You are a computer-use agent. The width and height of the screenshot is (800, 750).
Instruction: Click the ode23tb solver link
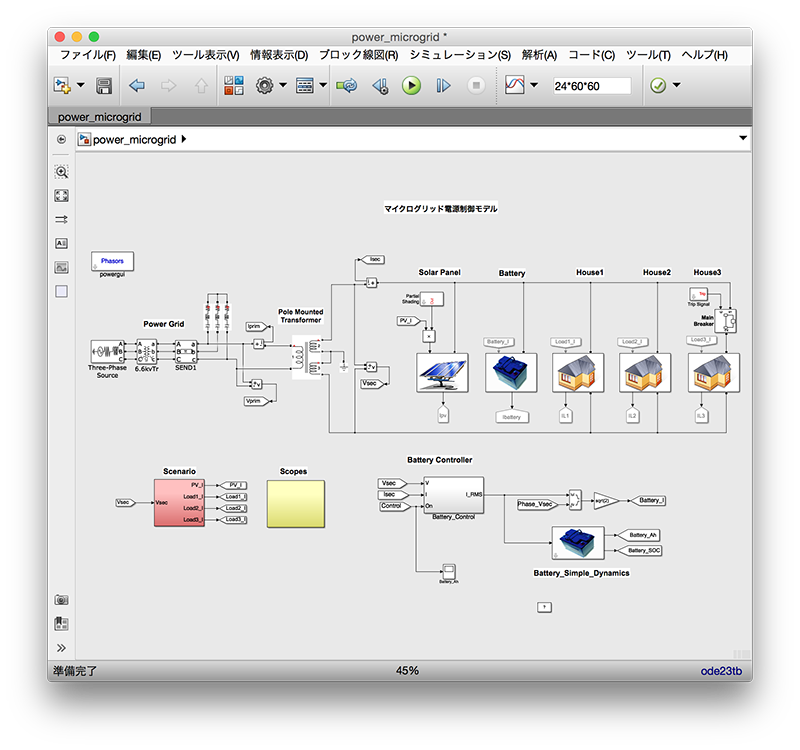(x=721, y=671)
